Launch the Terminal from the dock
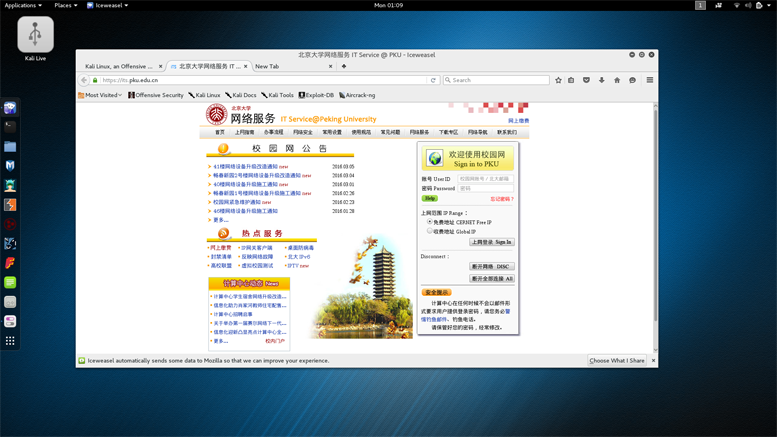This screenshot has width=777, height=437. [10, 127]
